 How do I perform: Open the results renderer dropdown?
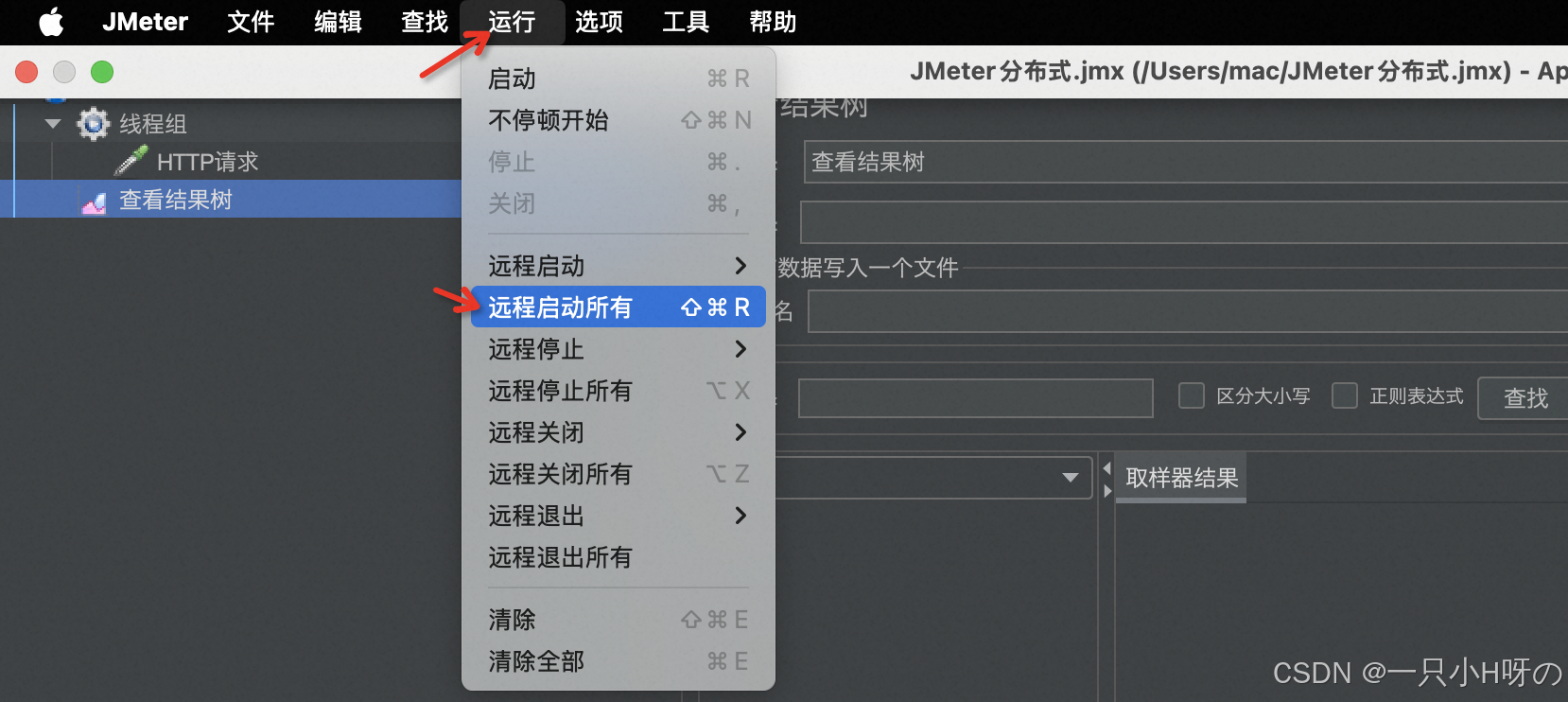click(1071, 478)
